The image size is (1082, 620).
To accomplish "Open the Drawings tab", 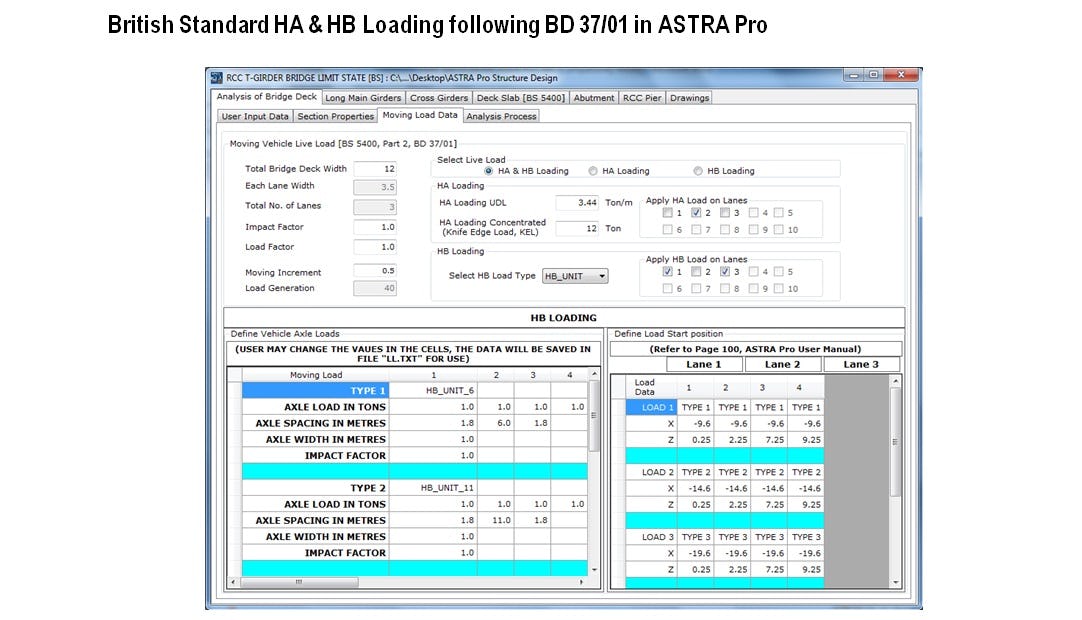I will click(x=691, y=98).
